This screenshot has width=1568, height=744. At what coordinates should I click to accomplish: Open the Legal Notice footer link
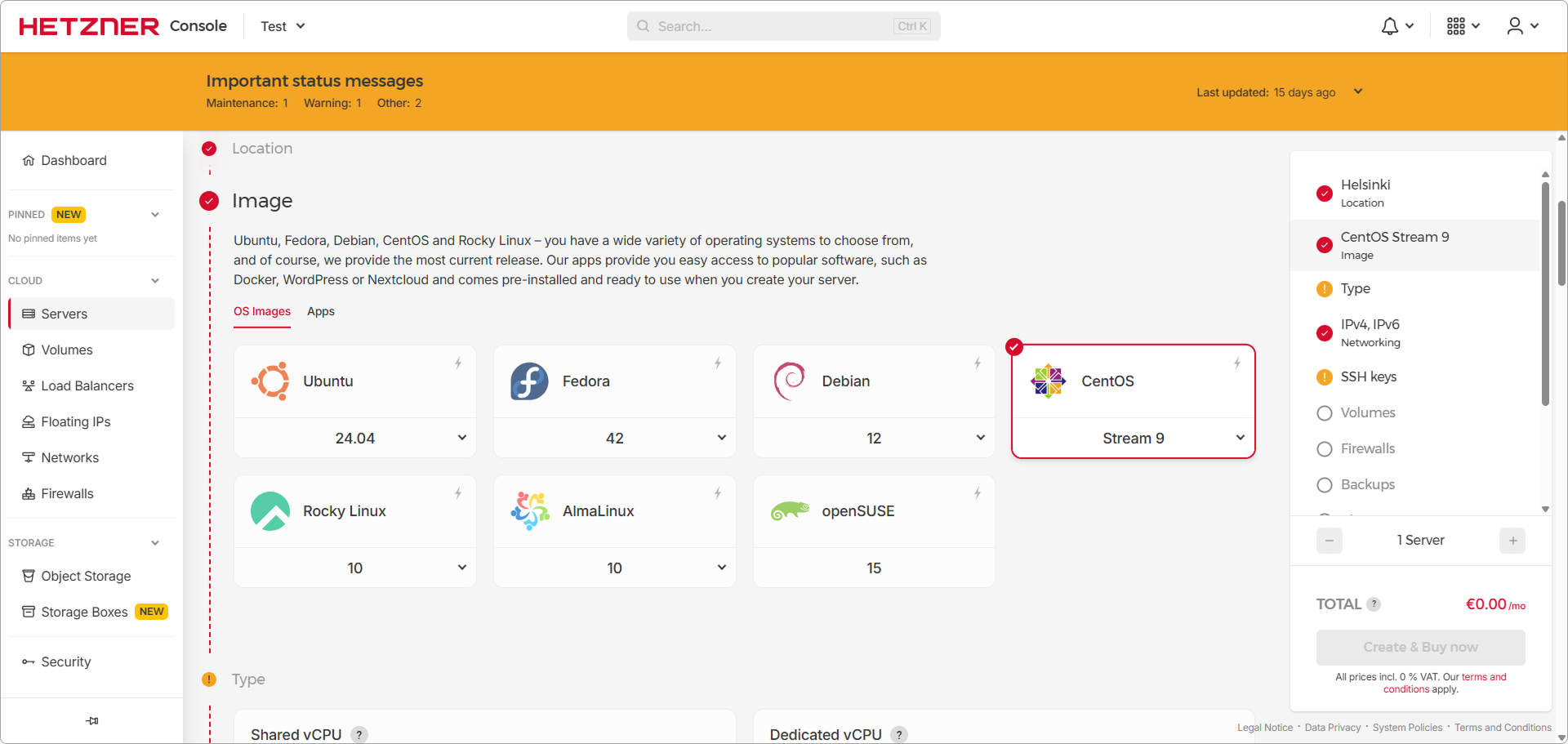pyautogui.click(x=1265, y=728)
